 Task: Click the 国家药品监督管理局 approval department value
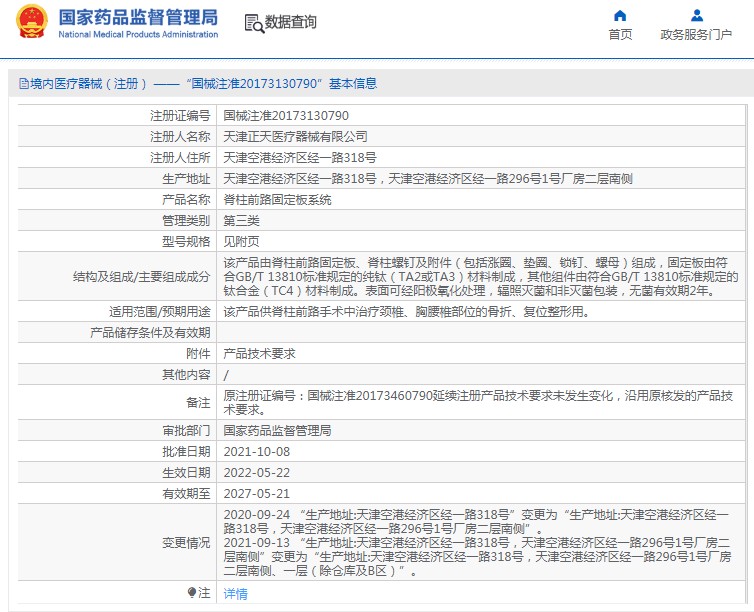tap(277, 431)
